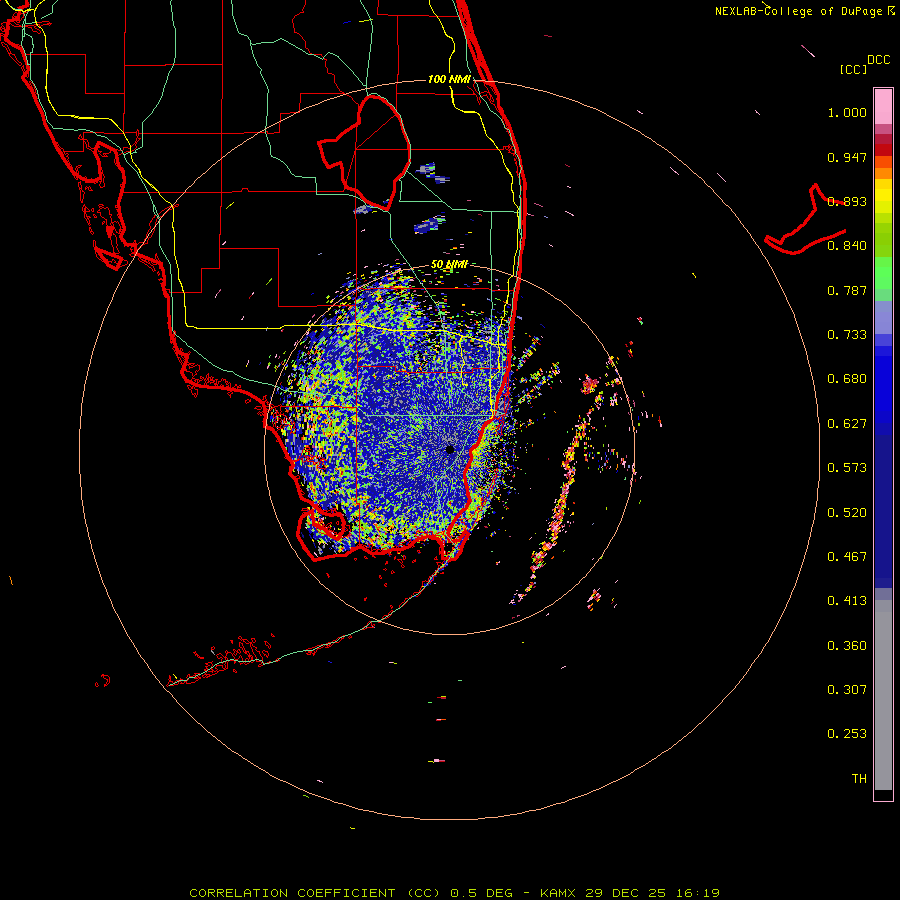The image size is (900, 900).
Task: Click the 50 NMI range ring label
Action: [x=449, y=265]
